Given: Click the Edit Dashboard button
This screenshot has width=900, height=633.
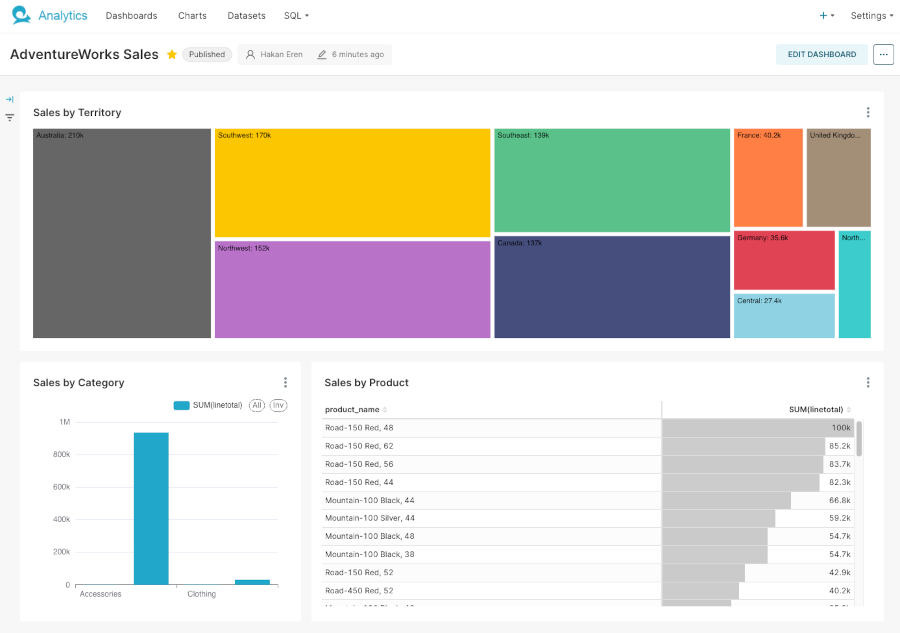Looking at the screenshot, I should click(x=821, y=55).
